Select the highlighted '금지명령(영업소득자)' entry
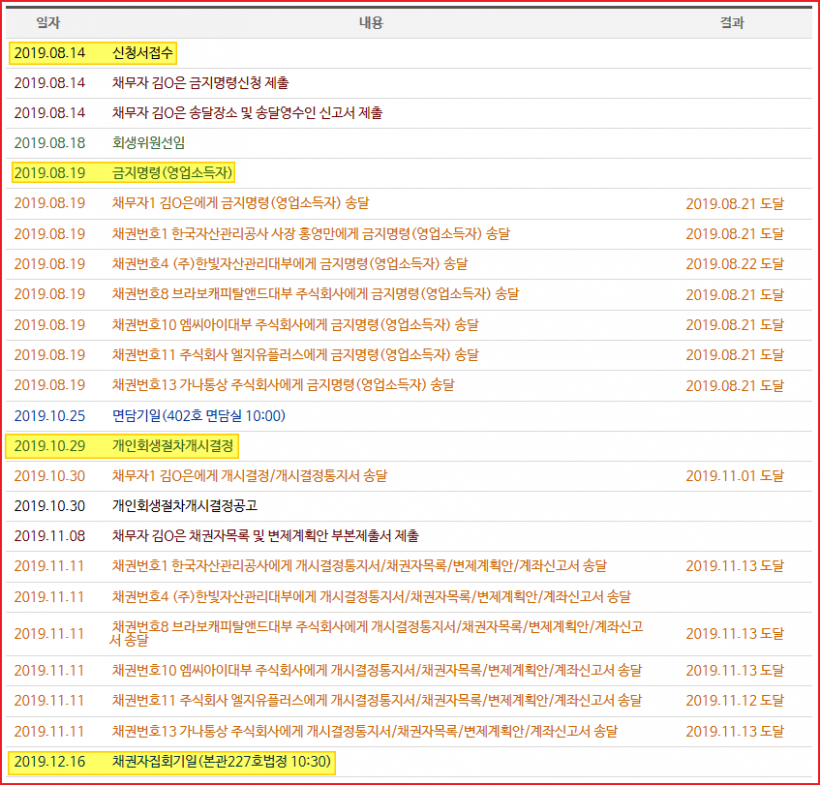Screen dimensions: 820x785 [x=172, y=173]
